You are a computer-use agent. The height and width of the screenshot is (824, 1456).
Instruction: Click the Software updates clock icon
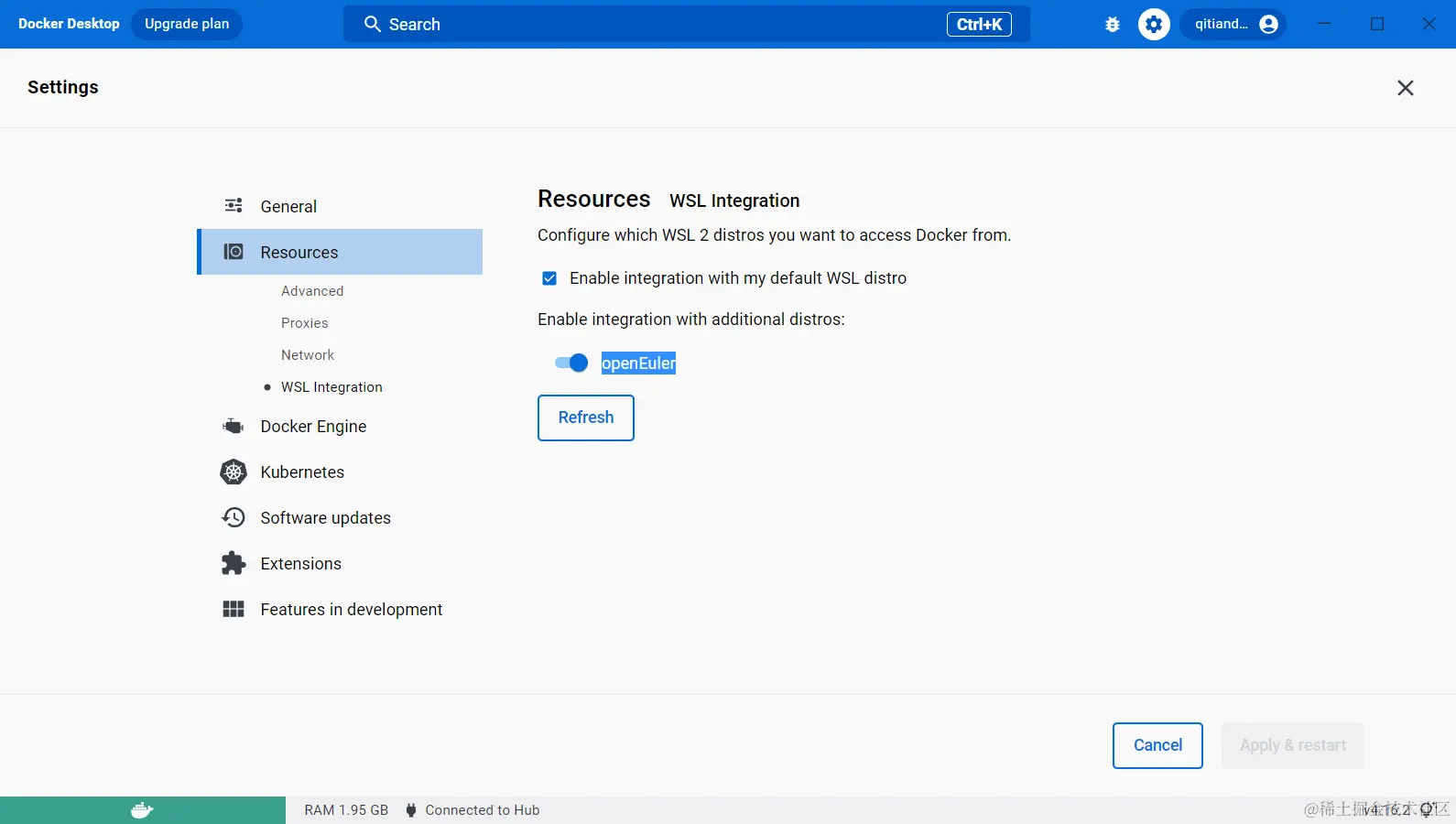point(234,517)
